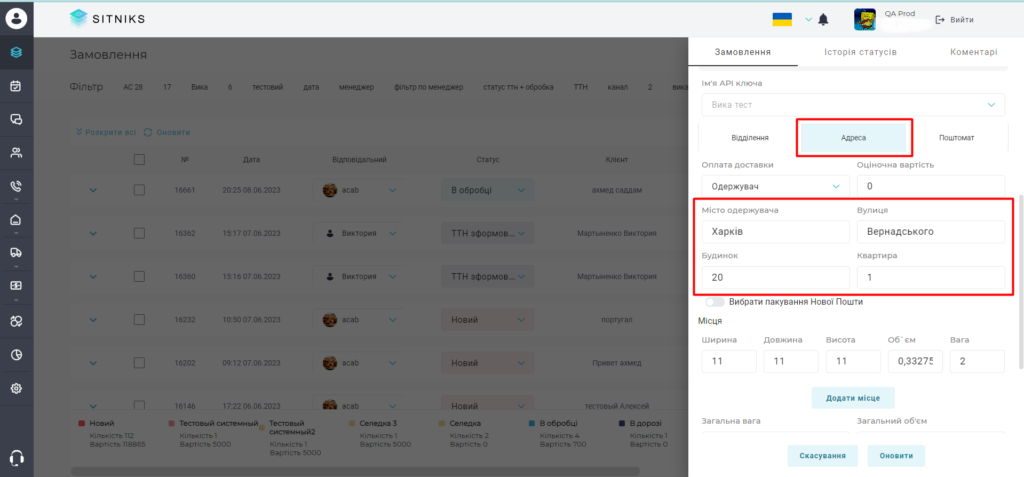Open the integrations circles icon in sidebar

16,321
